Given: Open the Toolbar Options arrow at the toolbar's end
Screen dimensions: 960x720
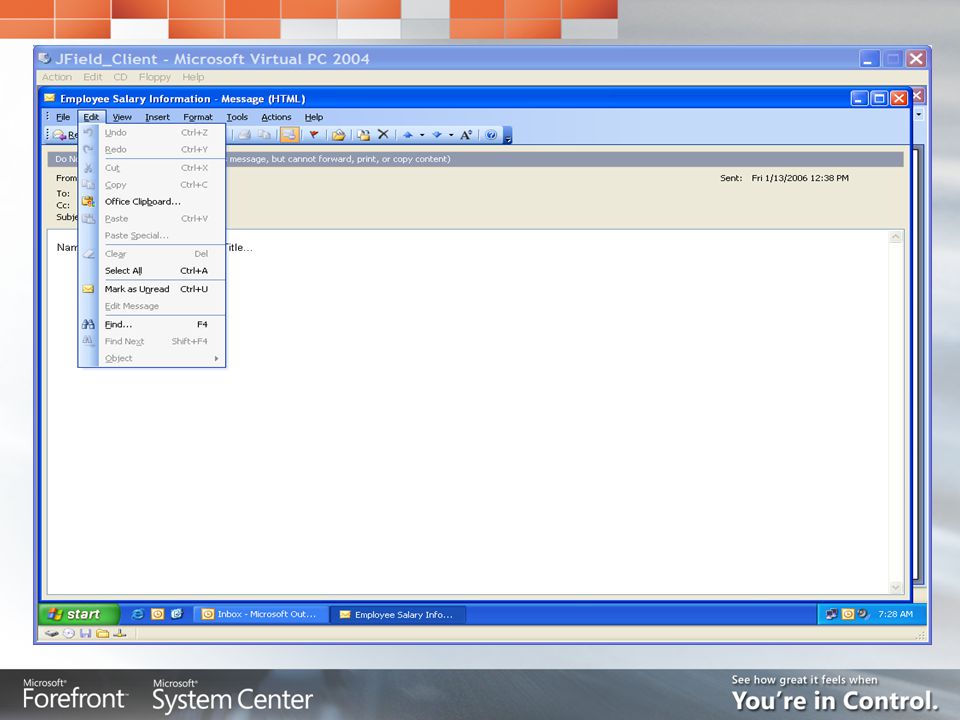Looking at the screenshot, I should click(x=508, y=136).
